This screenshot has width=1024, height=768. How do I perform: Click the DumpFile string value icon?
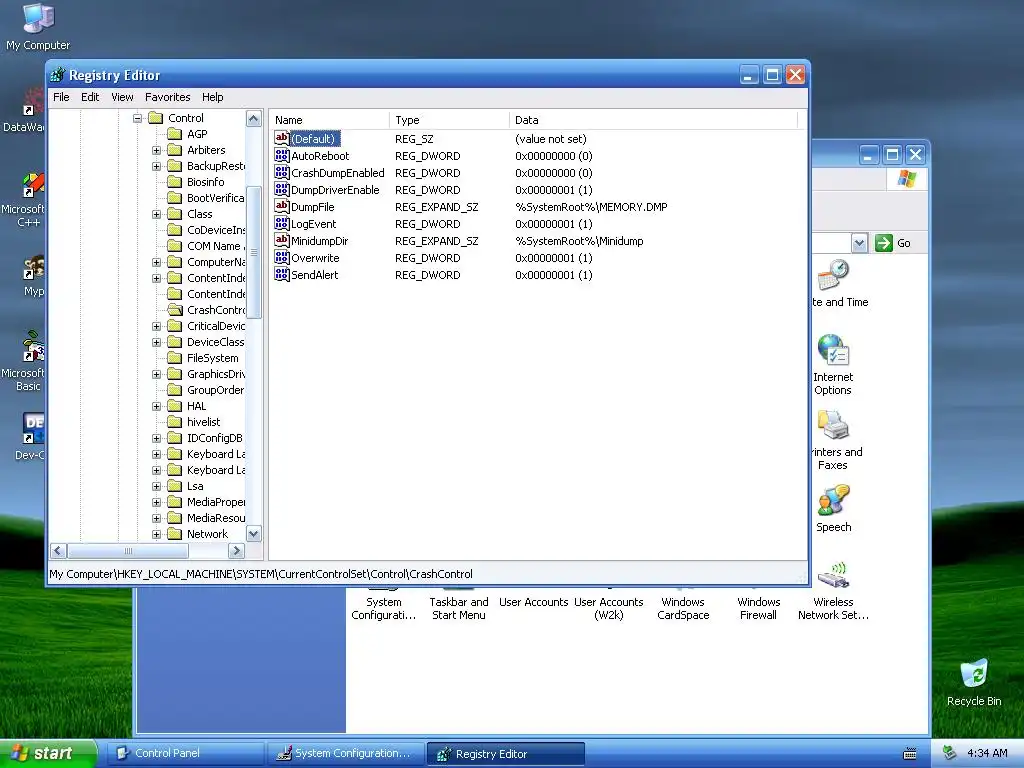tap(281, 206)
